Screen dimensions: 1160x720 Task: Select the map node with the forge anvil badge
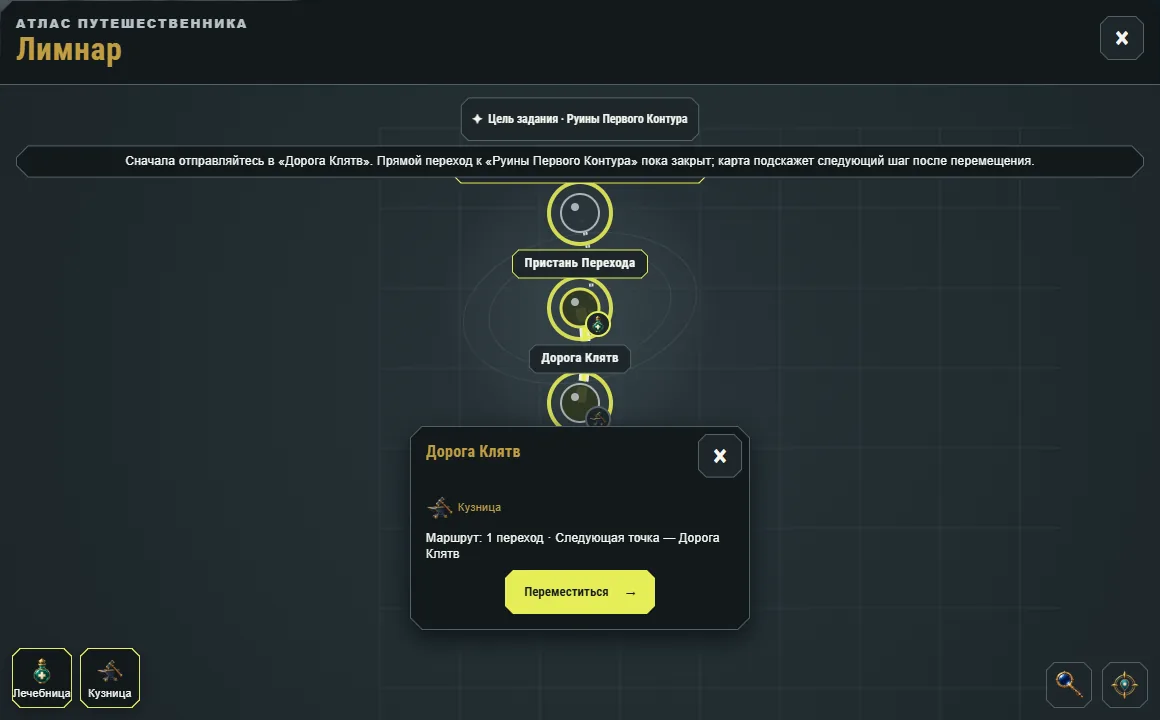tap(580, 400)
